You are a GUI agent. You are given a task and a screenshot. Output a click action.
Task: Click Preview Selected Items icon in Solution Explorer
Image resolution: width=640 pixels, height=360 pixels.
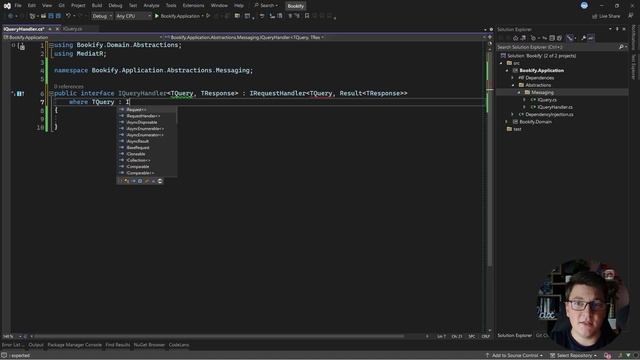591,38
